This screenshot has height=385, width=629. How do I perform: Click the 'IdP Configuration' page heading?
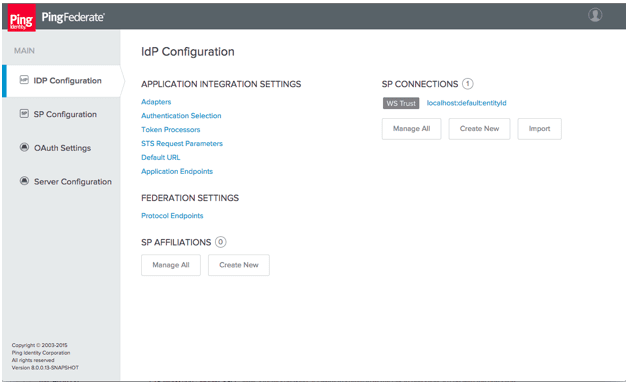coord(188,52)
